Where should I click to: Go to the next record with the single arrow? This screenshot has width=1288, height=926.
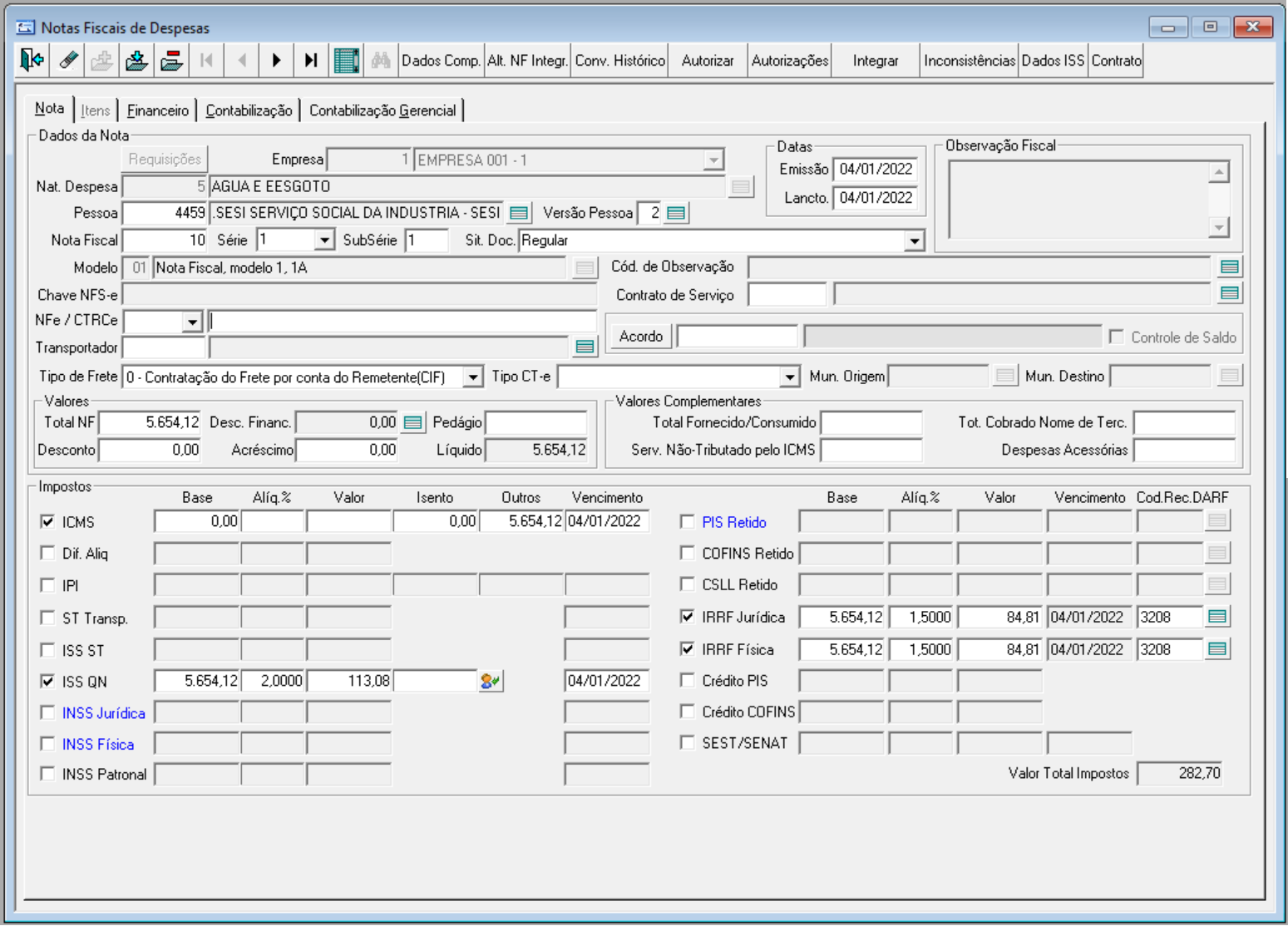point(276,61)
